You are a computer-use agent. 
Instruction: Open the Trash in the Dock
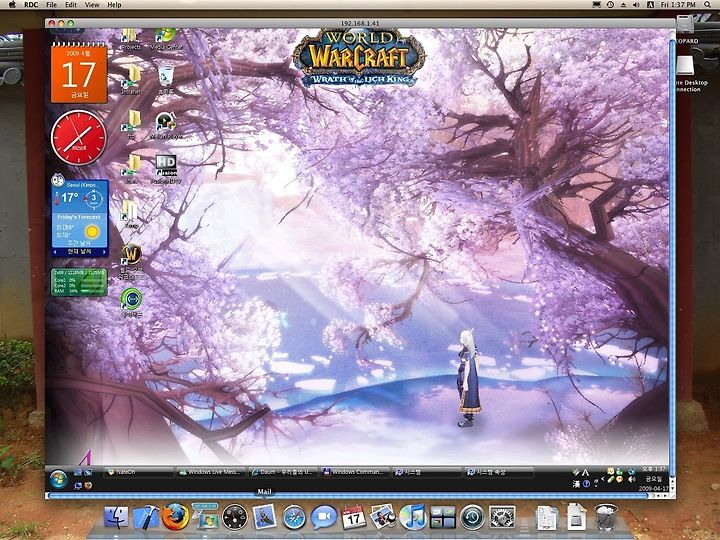[x=606, y=517]
